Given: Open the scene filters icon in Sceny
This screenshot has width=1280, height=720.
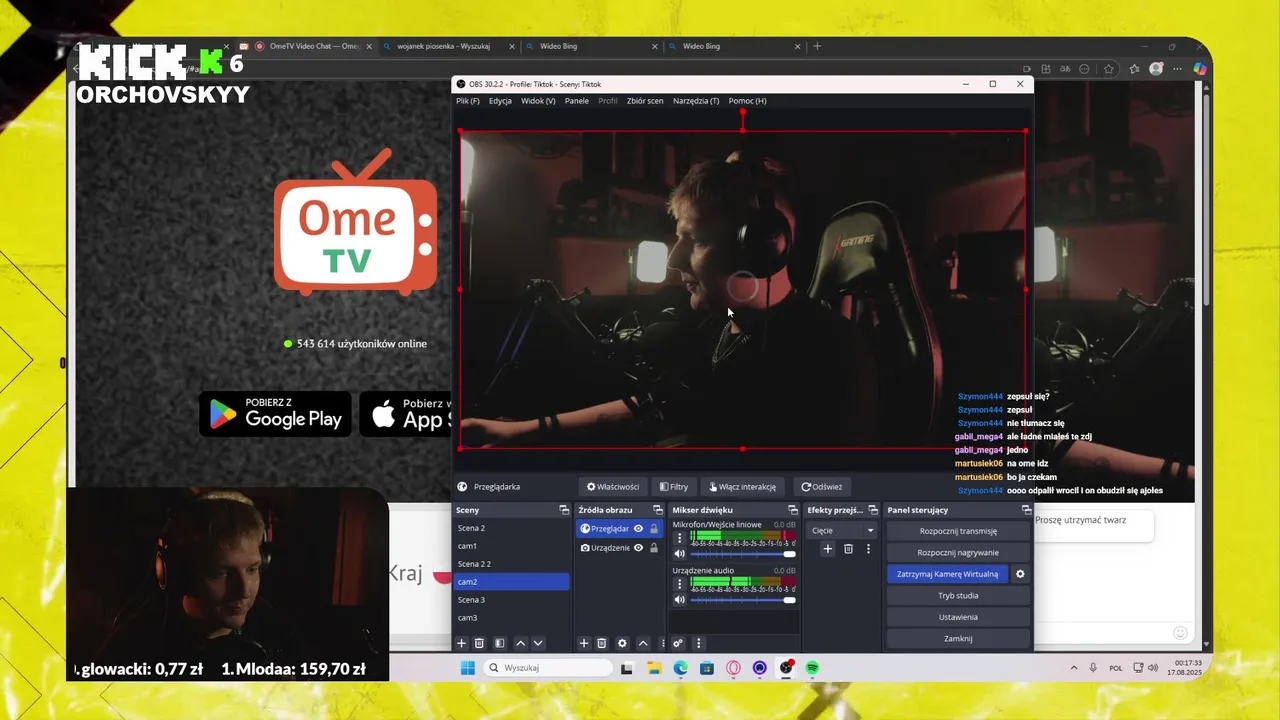Looking at the screenshot, I should (x=500, y=643).
